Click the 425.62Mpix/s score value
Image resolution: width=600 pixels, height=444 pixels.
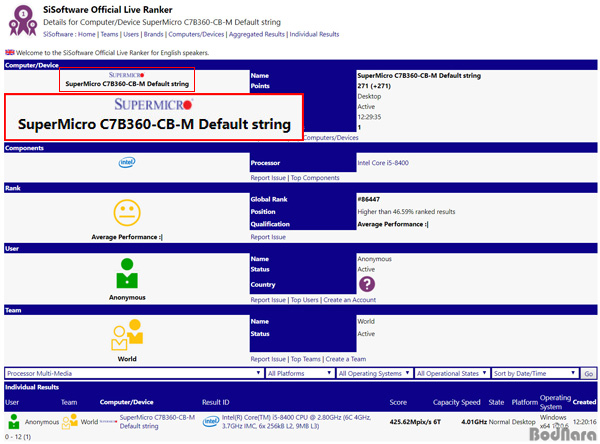(411, 422)
